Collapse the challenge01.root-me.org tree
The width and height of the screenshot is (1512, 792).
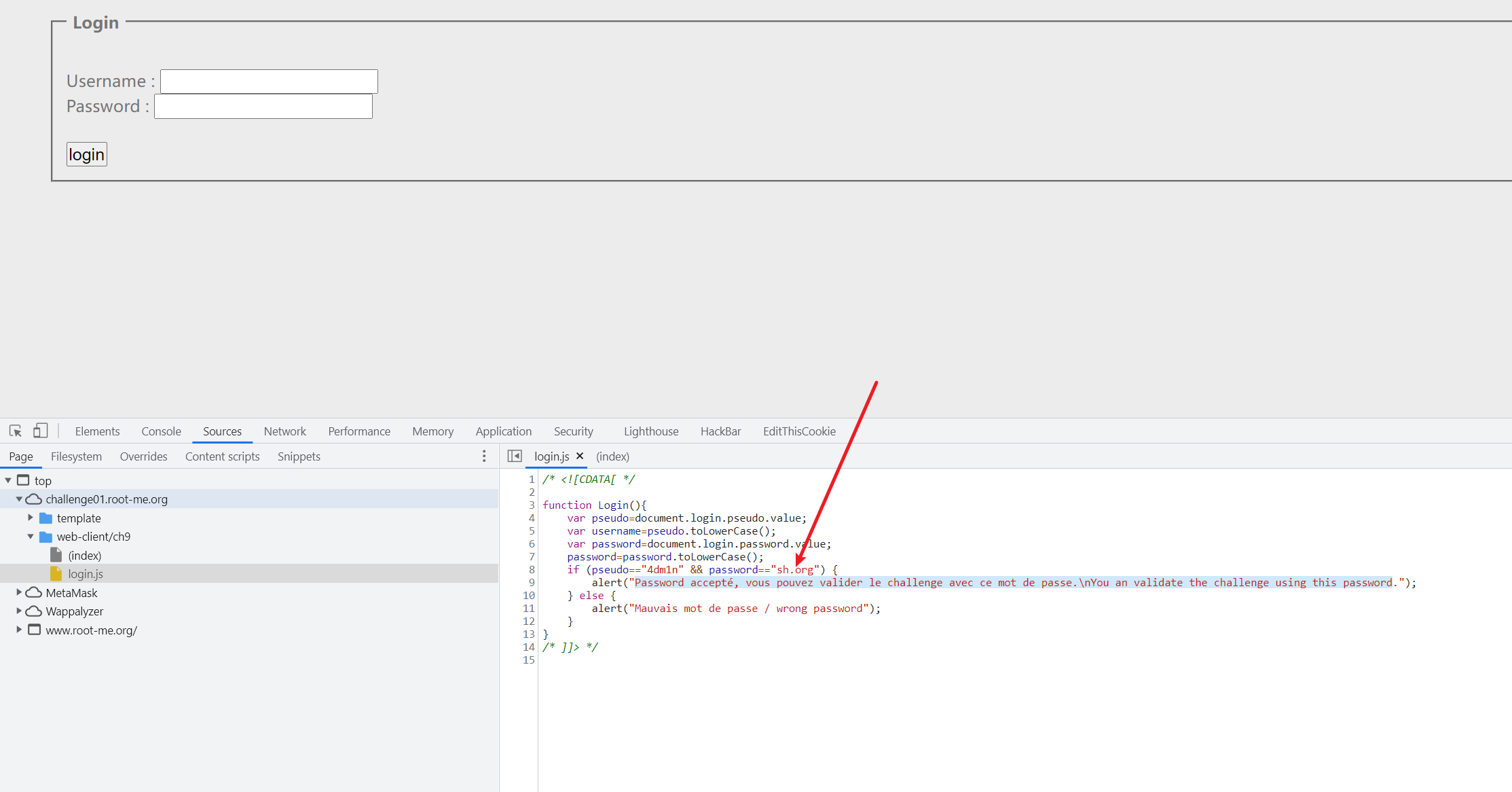[x=20, y=499]
